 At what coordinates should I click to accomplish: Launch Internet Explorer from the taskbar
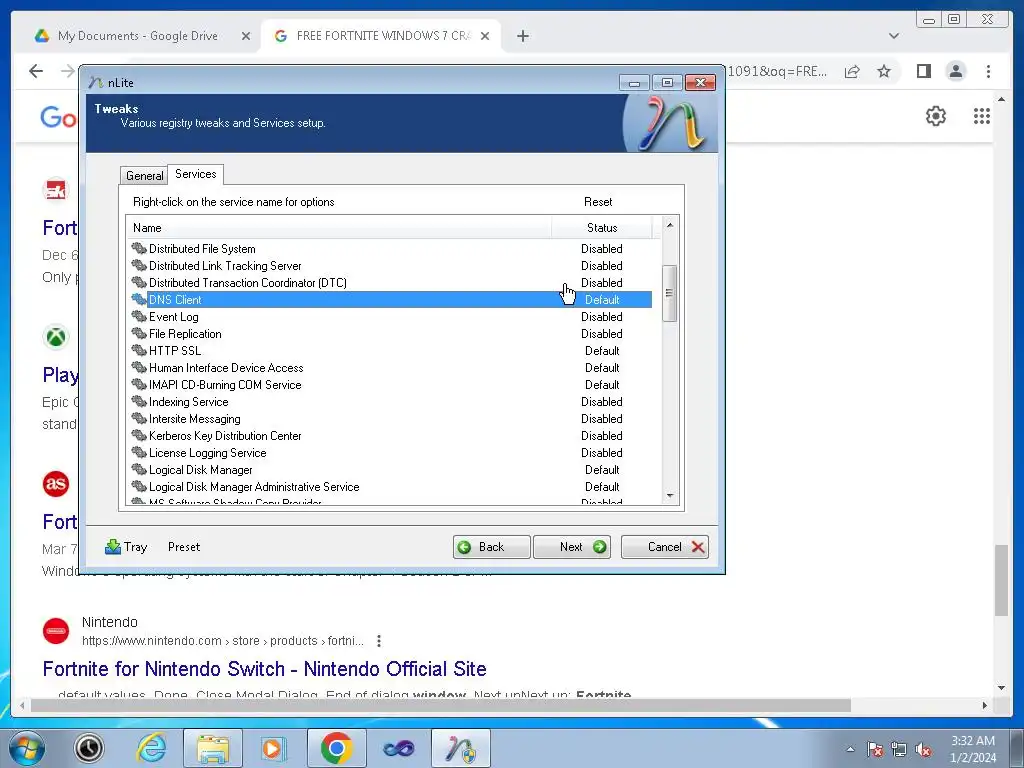point(152,748)
